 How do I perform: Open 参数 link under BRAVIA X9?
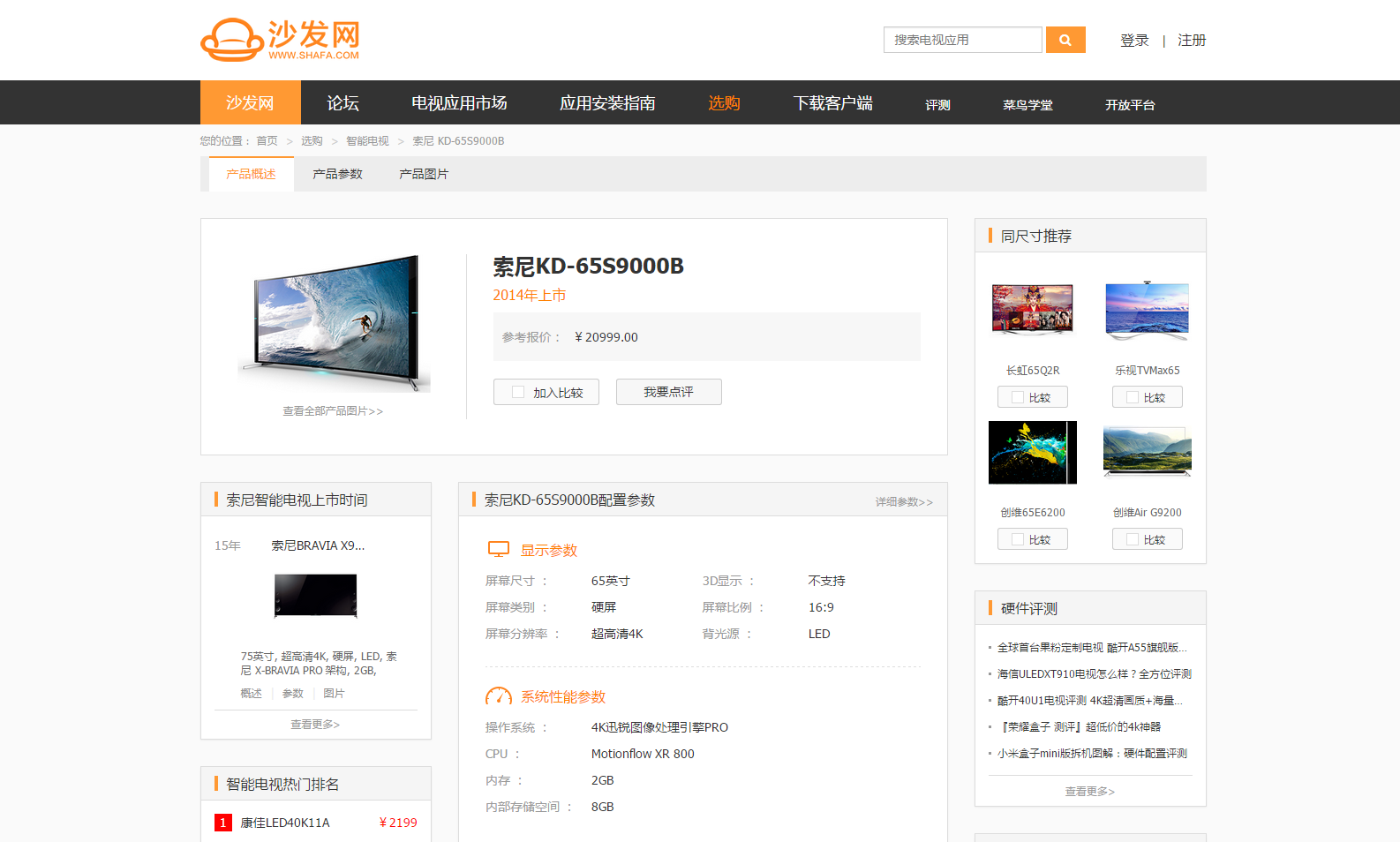click(x=293, y=694)
